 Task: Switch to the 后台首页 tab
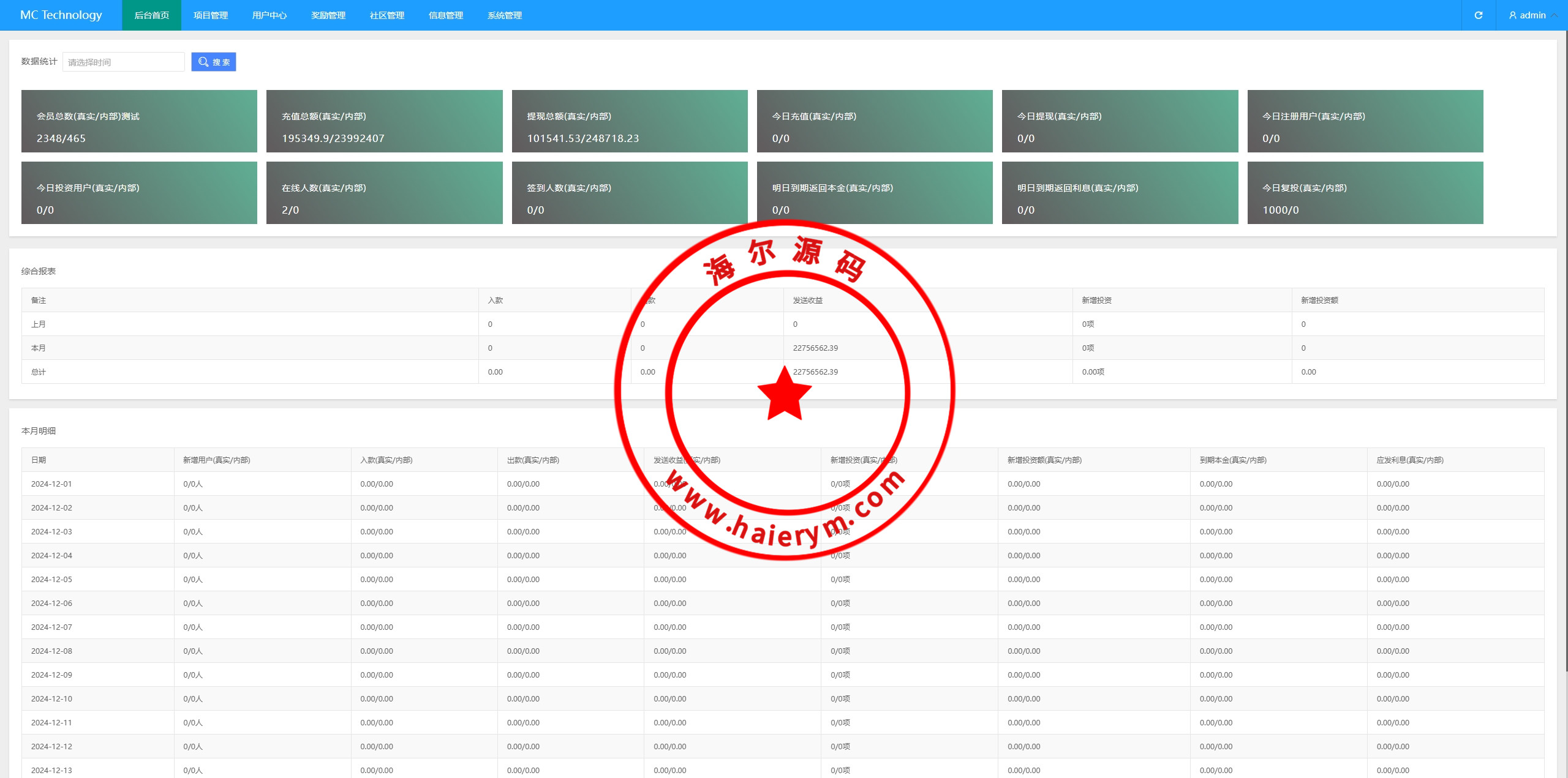pyautogui.click(x=151, y=15)
